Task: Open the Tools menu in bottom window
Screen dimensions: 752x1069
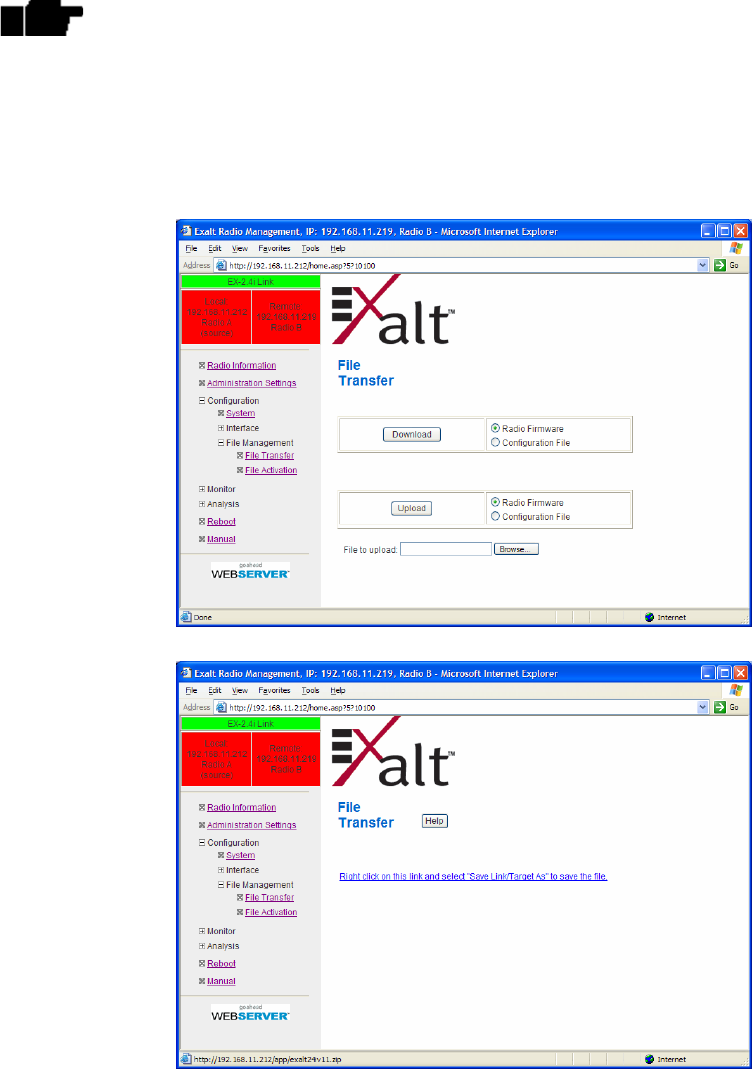Action: 310,690
